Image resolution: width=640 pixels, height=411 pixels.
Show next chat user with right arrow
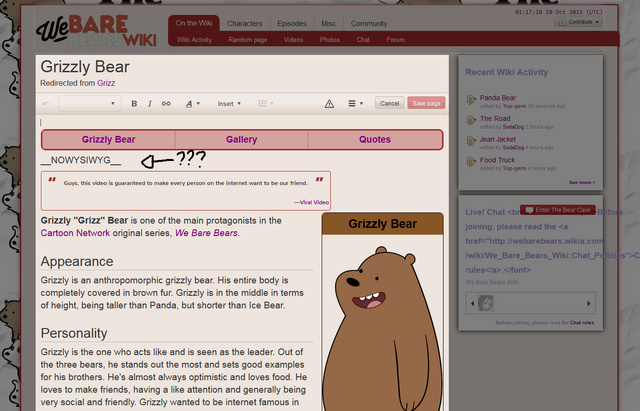pos(589,303)
